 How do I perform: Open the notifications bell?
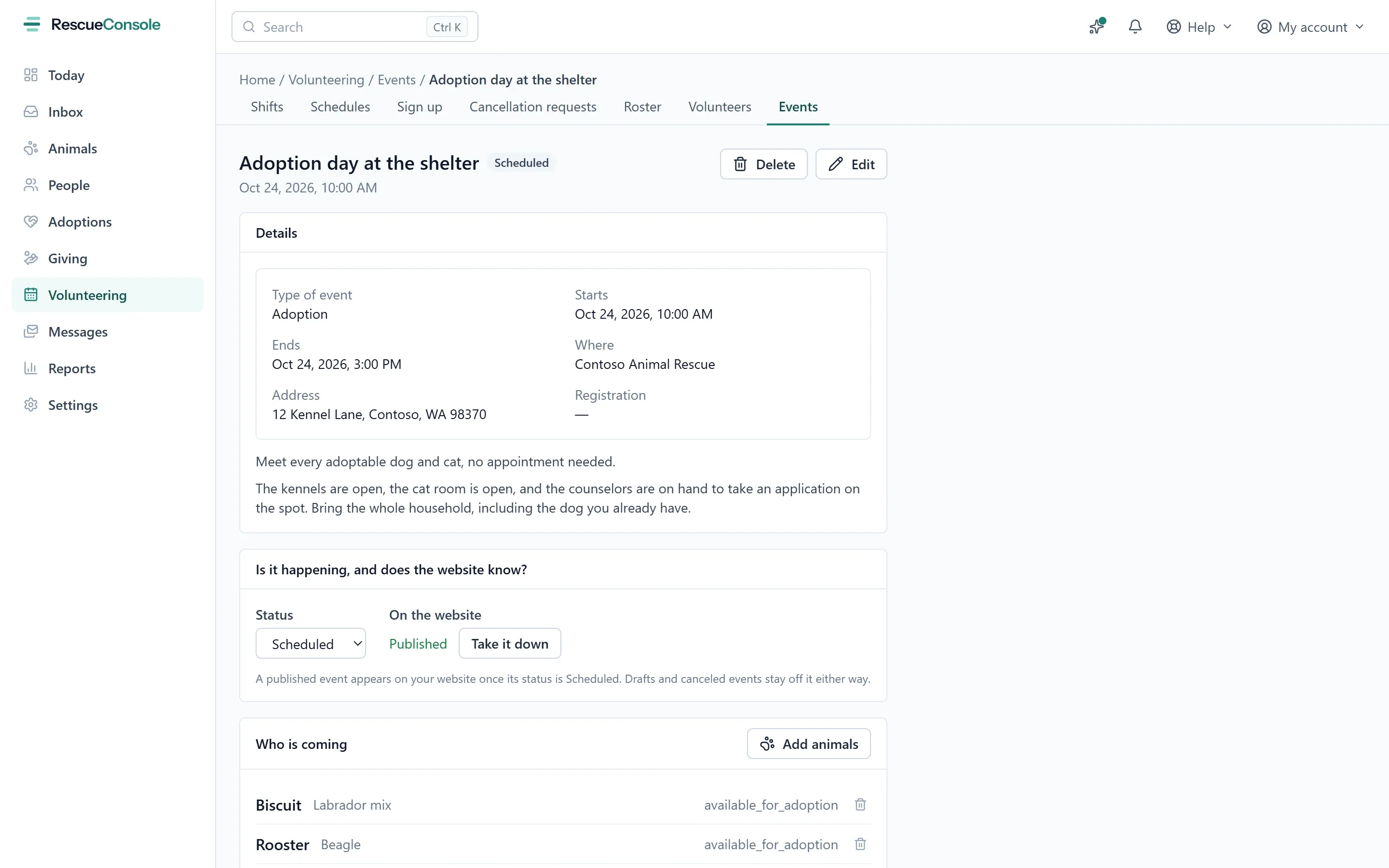(x=1135, y=27)
